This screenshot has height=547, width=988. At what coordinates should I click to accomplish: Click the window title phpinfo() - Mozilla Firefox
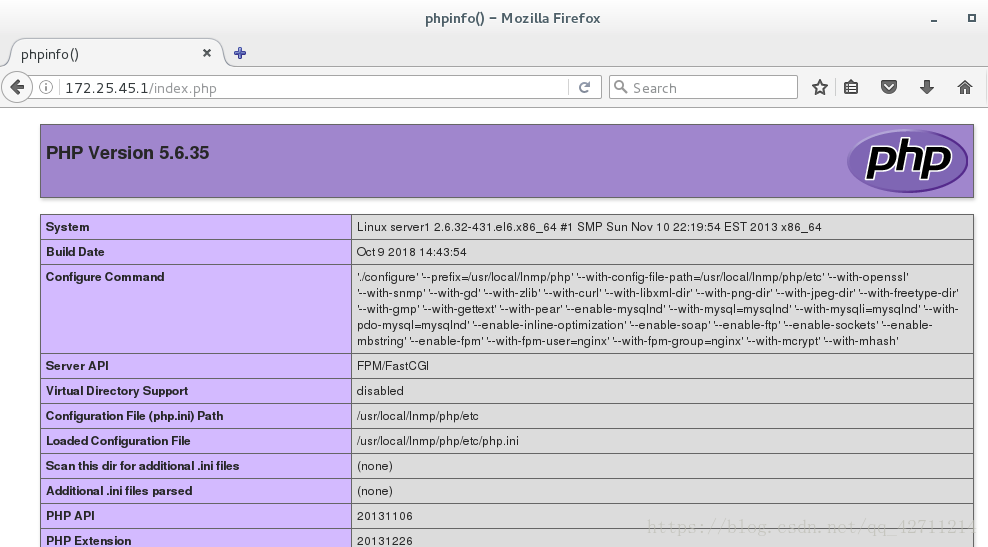click(512, 18)
